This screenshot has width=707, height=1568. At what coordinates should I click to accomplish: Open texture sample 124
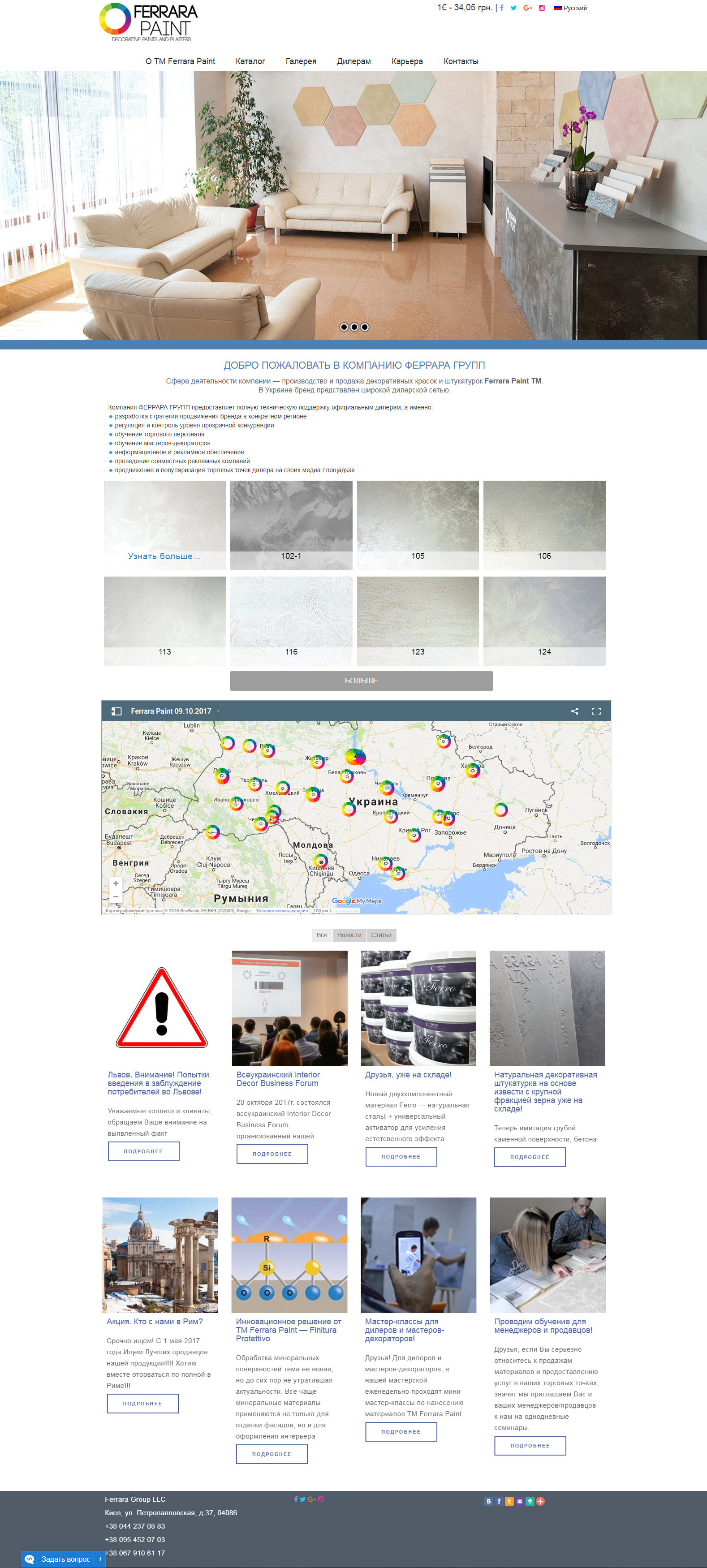coord(544,621)
